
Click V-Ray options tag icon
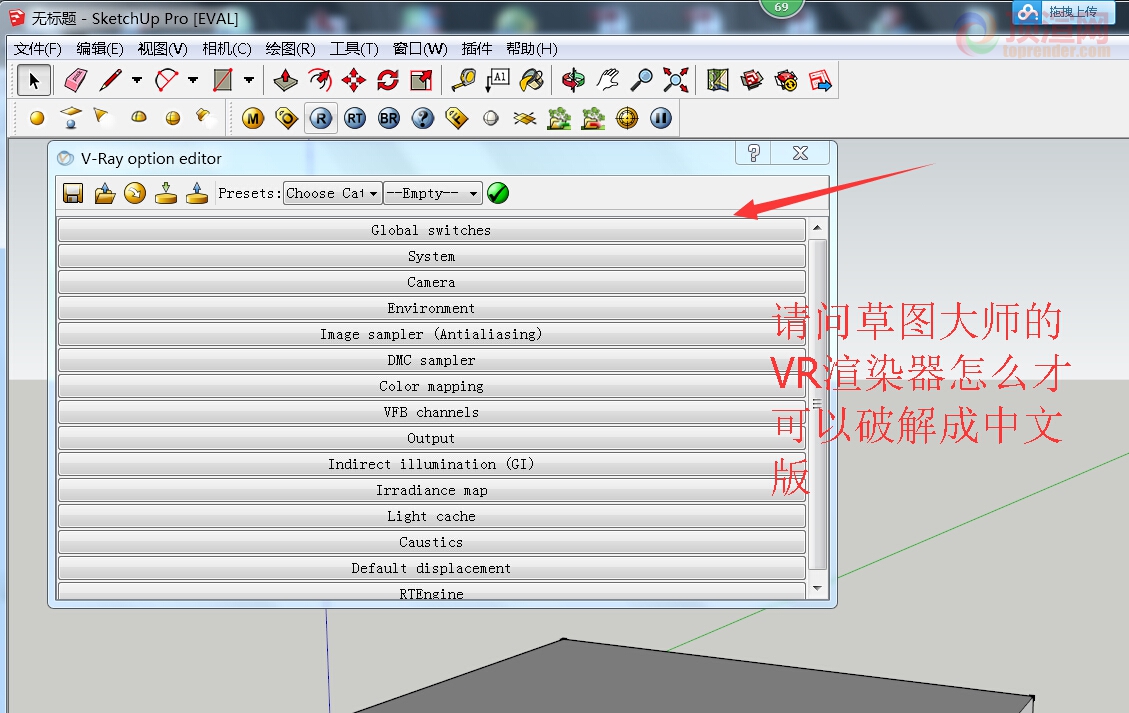coord(287,118)
